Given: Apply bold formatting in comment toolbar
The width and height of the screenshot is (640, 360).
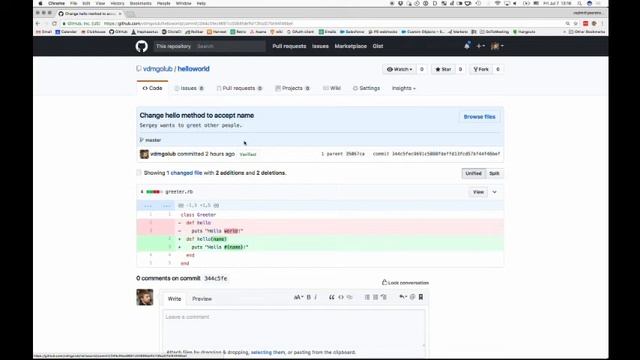Looking at the screenshot, I should point(309,297).
